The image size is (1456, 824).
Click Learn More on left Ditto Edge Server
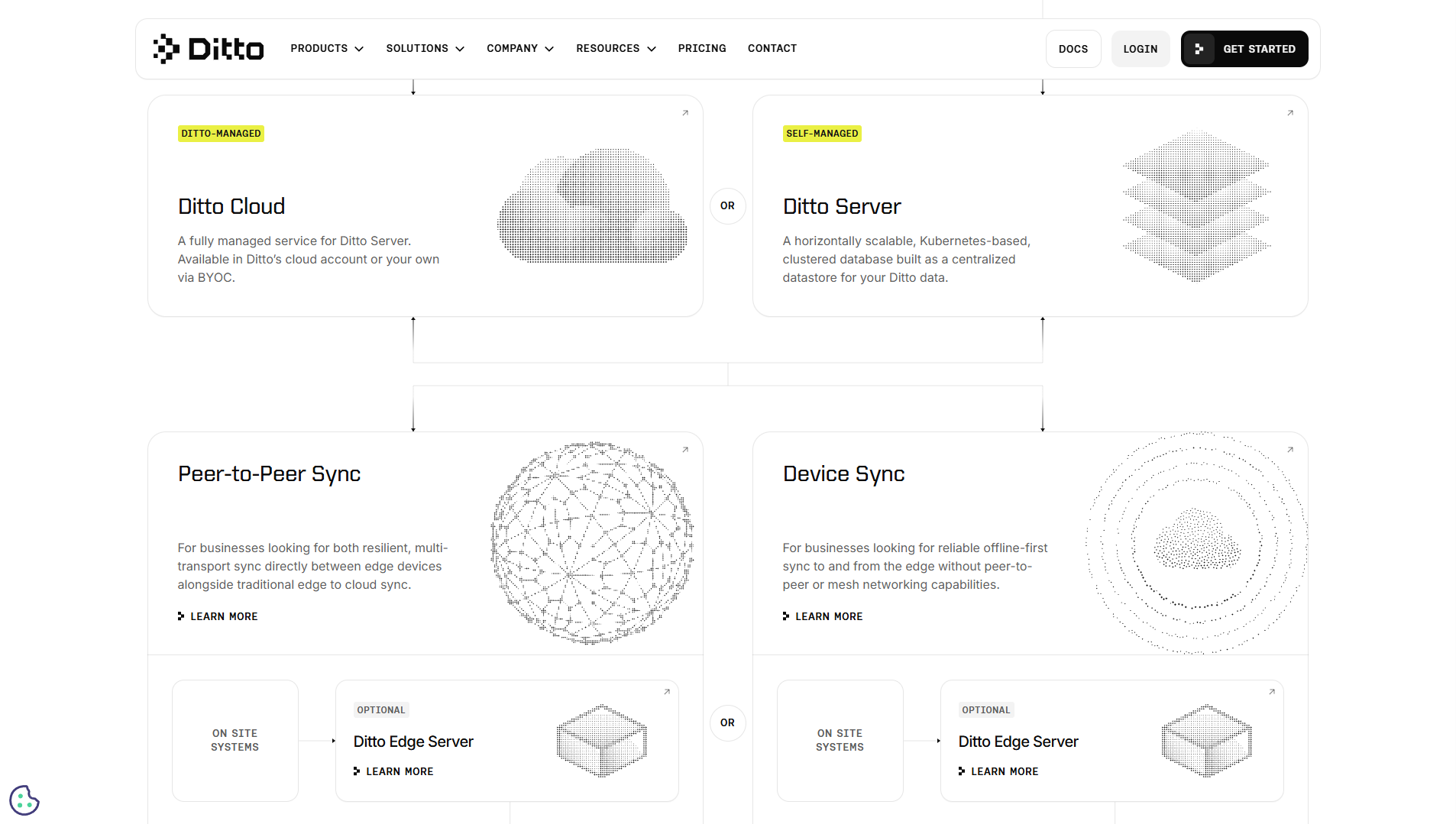coord(393,771)
